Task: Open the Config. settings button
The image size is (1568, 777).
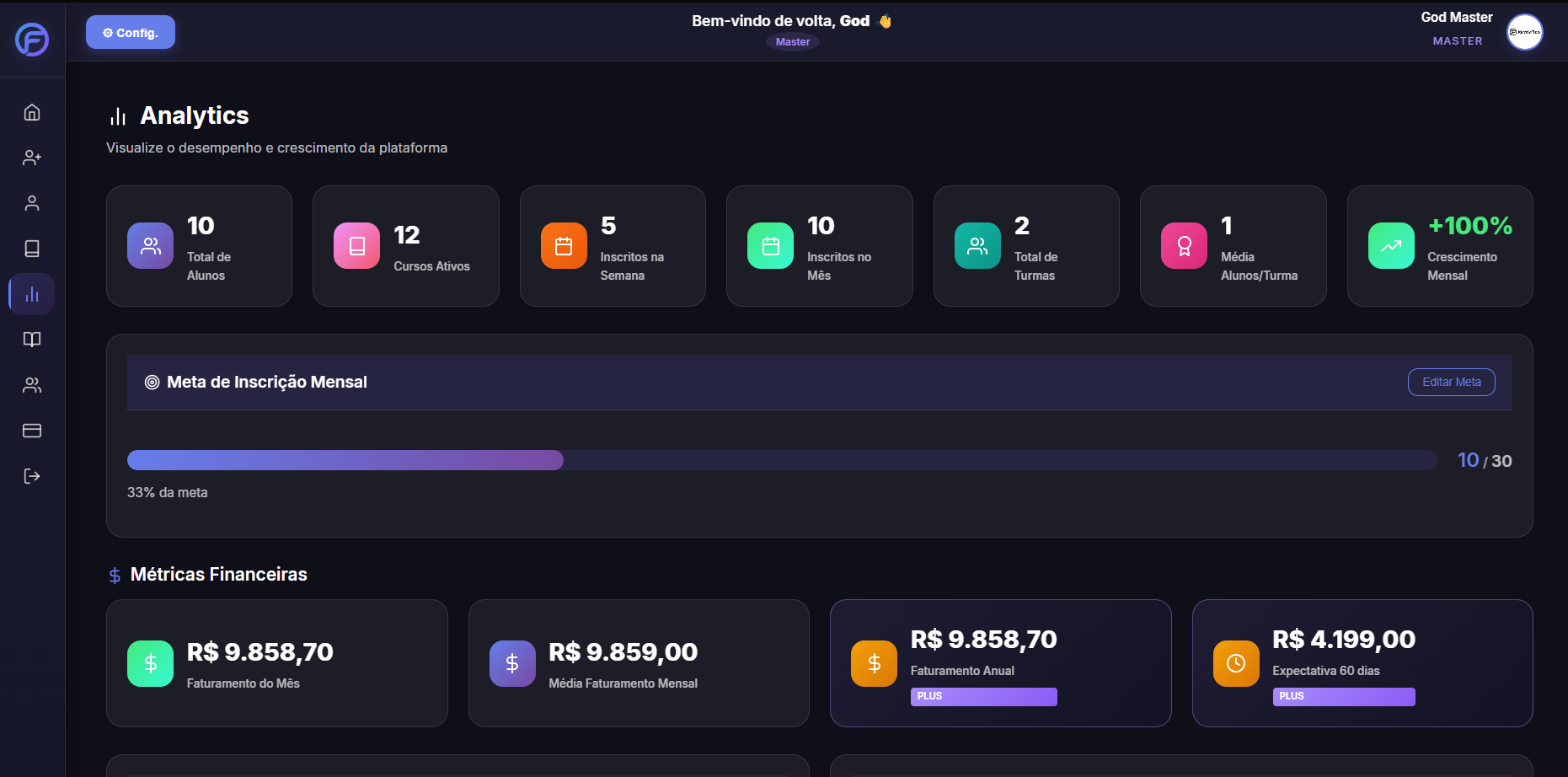Action: click(131, 32)
